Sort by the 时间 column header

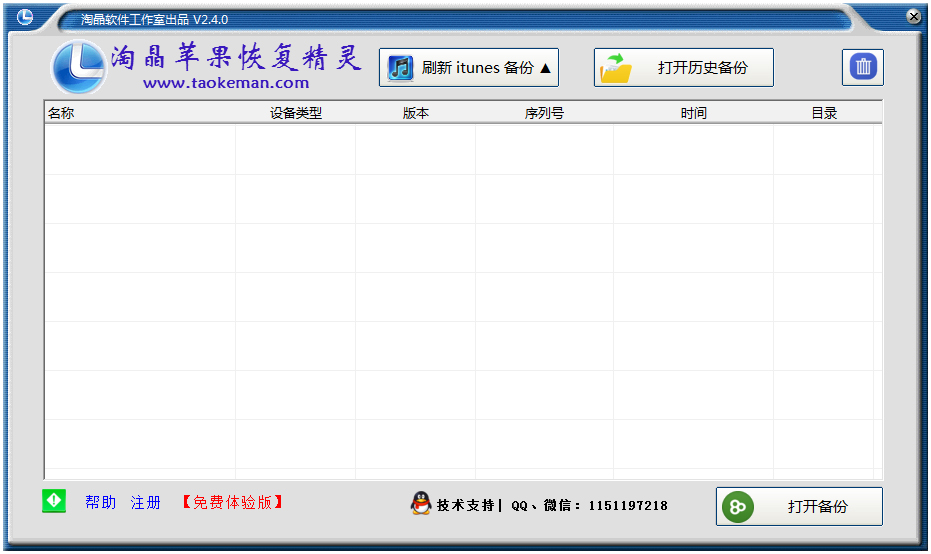[x=694, y=113]
